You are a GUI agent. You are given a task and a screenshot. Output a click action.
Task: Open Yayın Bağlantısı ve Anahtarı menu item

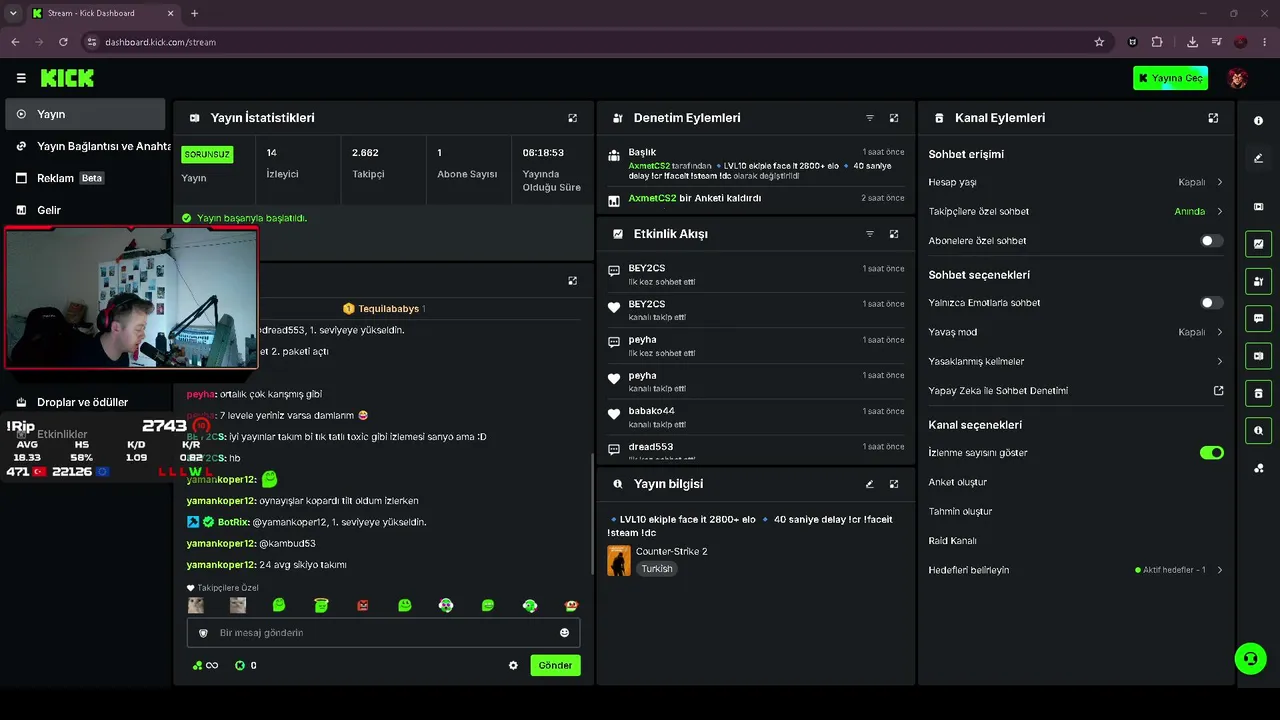click(x=89, y=146)
